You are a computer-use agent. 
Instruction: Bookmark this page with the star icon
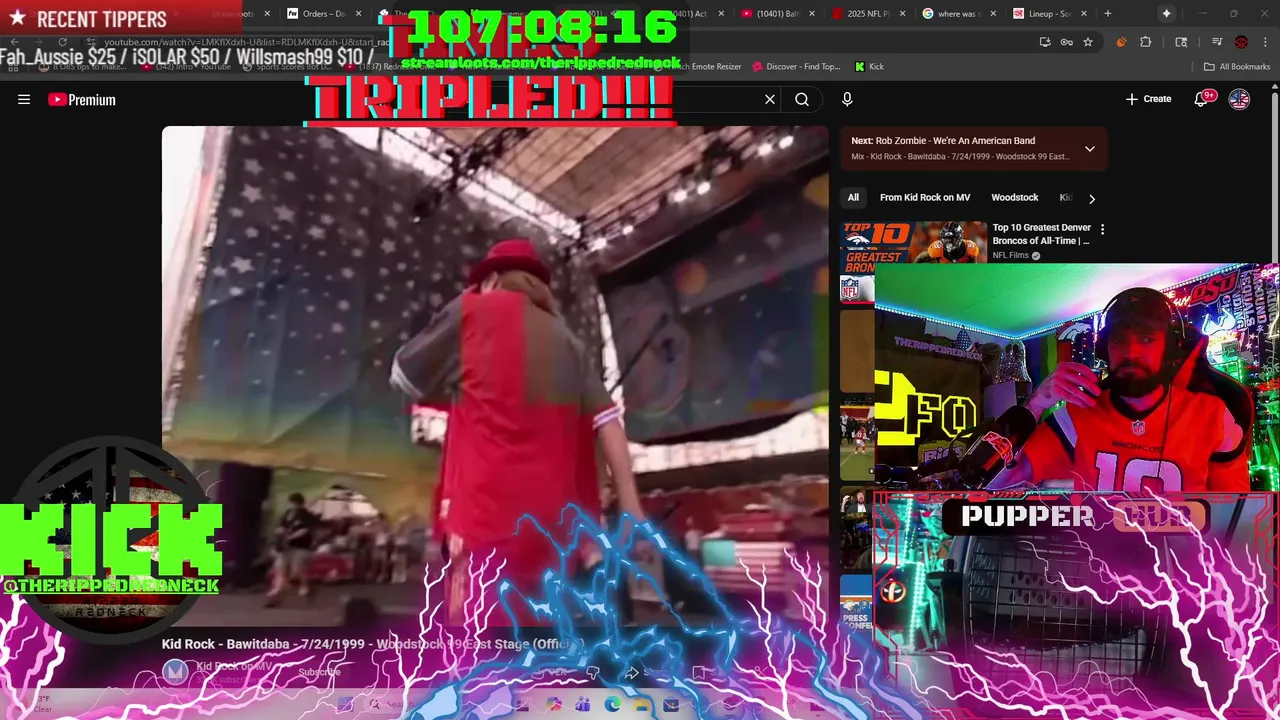[x=1088, y=42]
